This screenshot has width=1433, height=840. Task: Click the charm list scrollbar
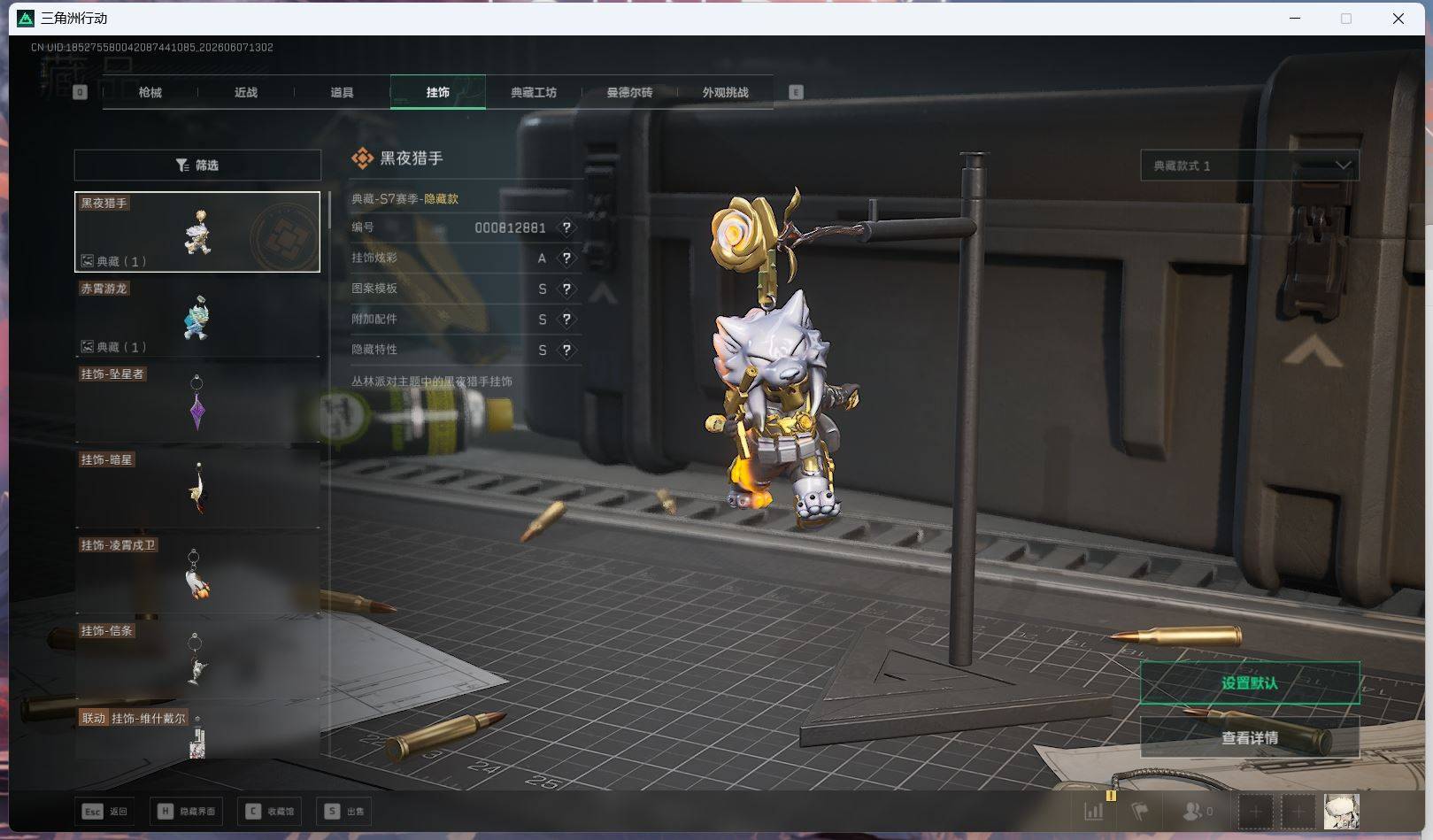329,211
